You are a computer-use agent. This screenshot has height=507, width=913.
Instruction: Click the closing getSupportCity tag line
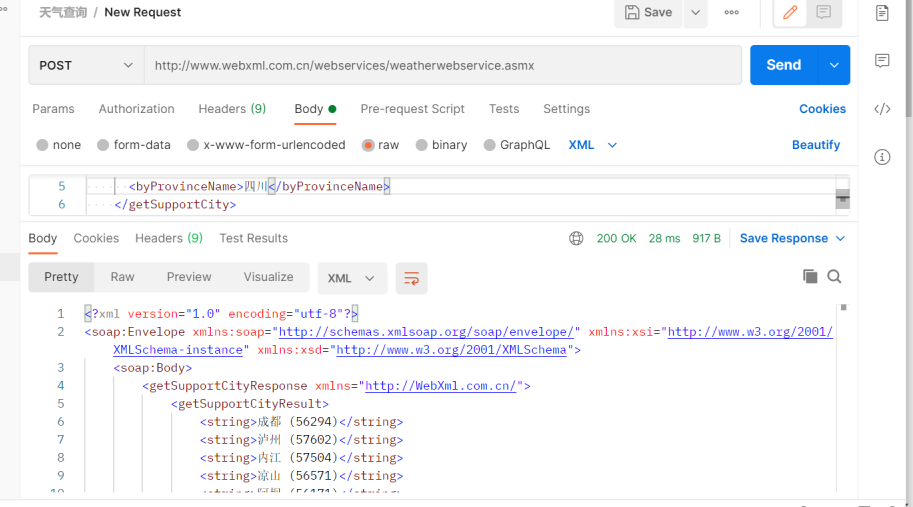[175, 204]
